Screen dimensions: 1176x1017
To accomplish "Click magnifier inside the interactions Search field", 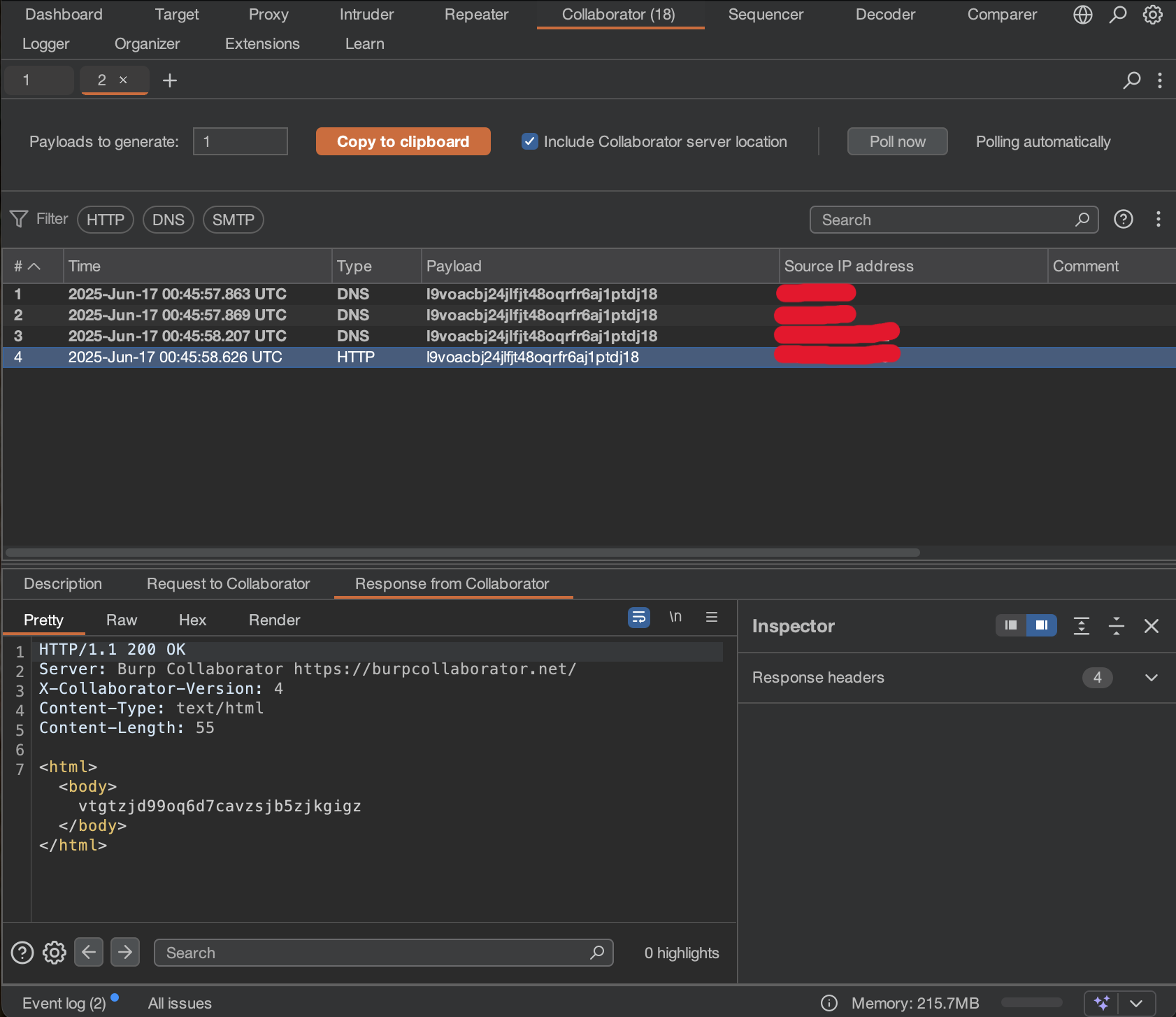I will pos(1082,220).
